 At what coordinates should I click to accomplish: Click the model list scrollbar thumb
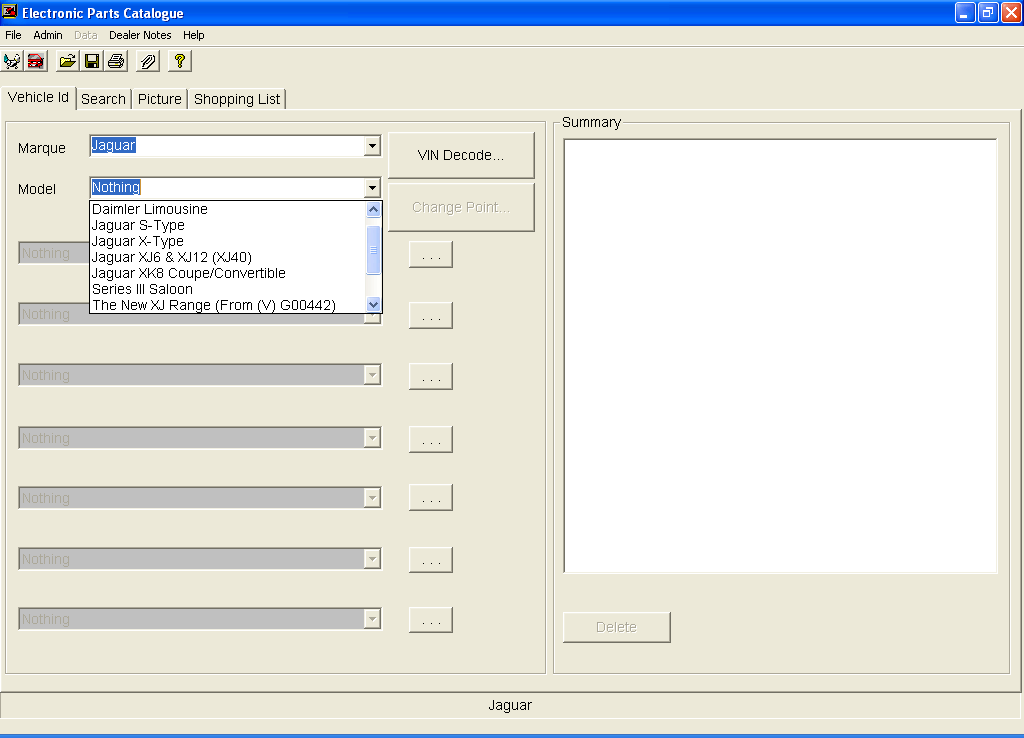(374, 250)
